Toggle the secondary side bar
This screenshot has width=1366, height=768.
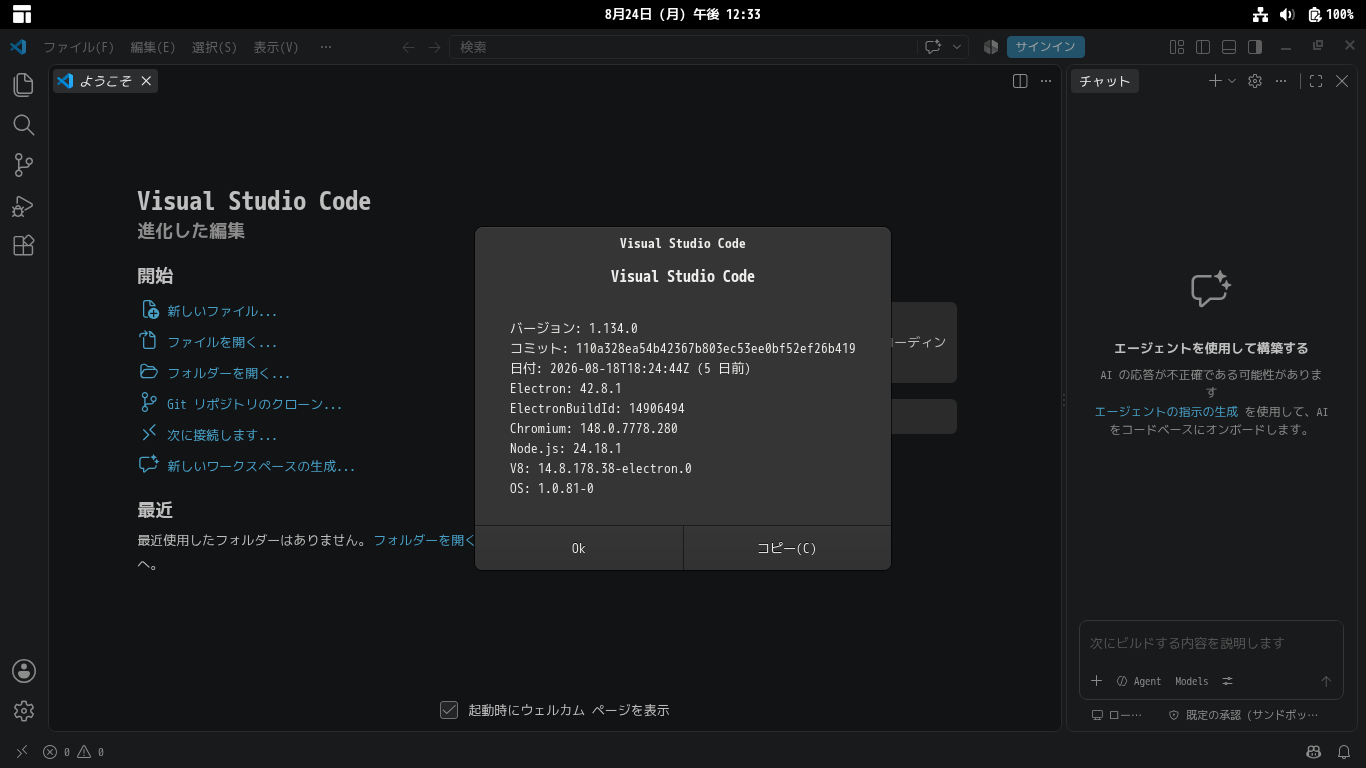(x=1255, y=47)
